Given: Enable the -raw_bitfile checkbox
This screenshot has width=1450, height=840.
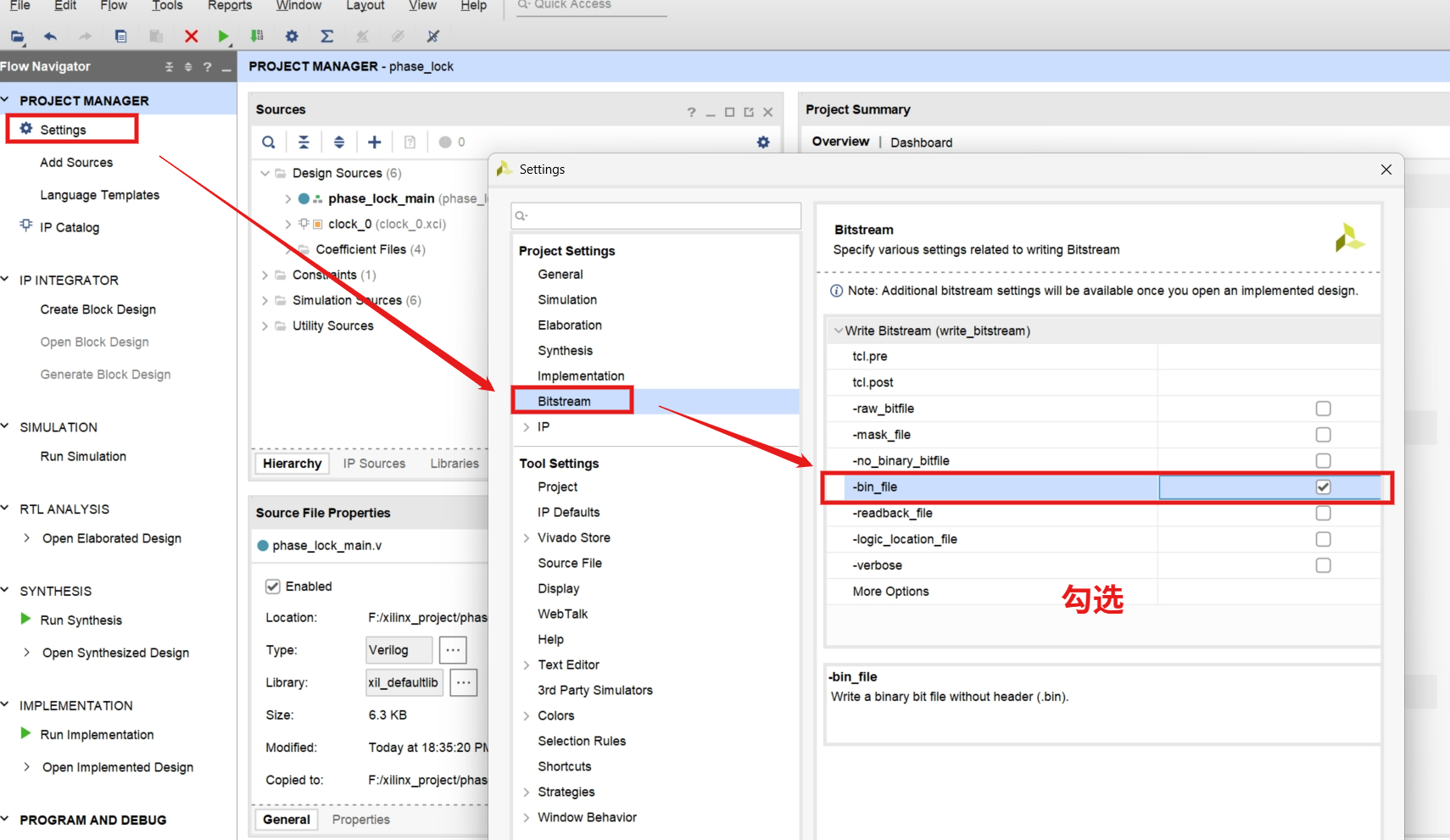Looking at the screenshot, I should (1323, 409).
